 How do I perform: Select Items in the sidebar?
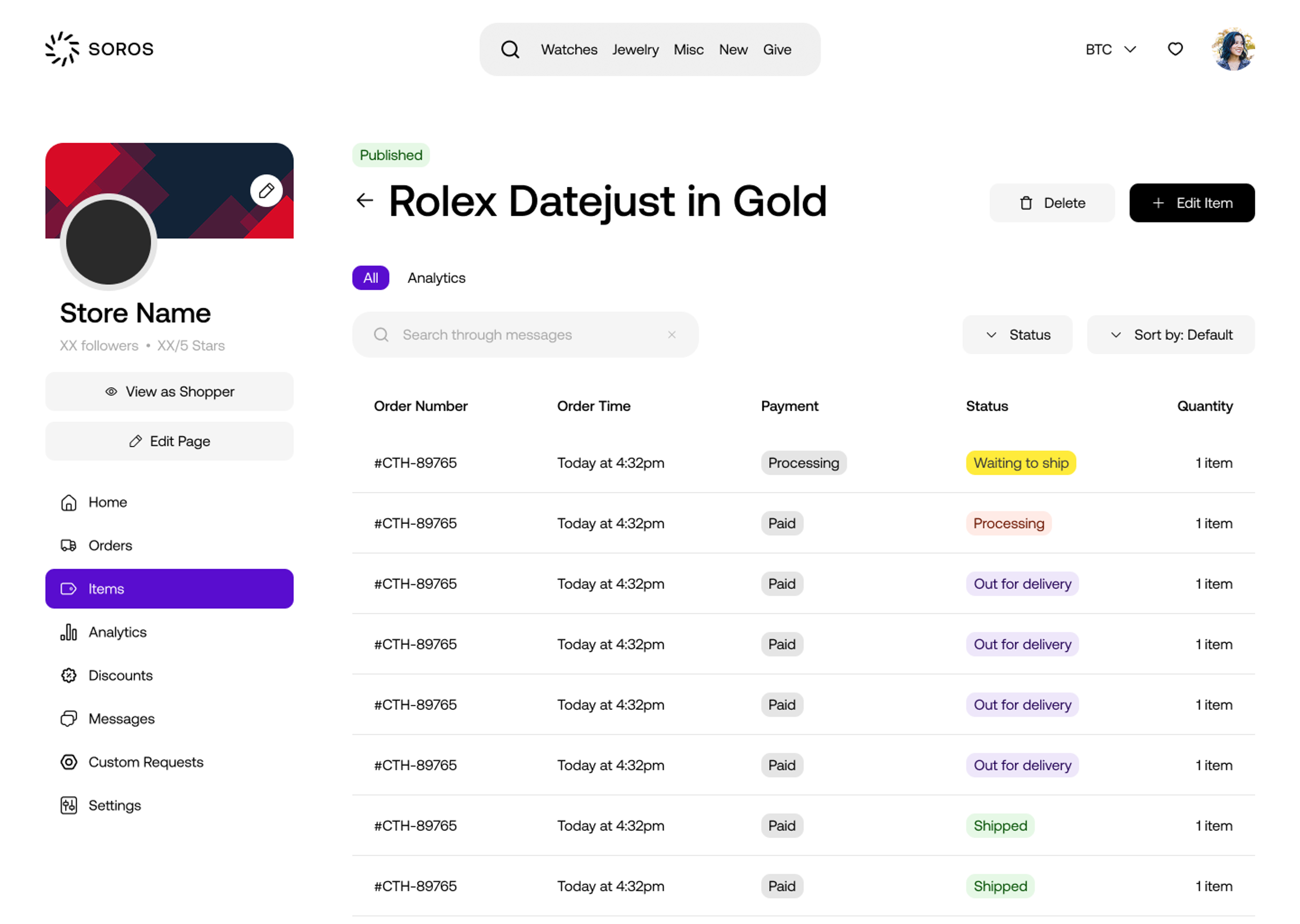[x=170, y=589]
